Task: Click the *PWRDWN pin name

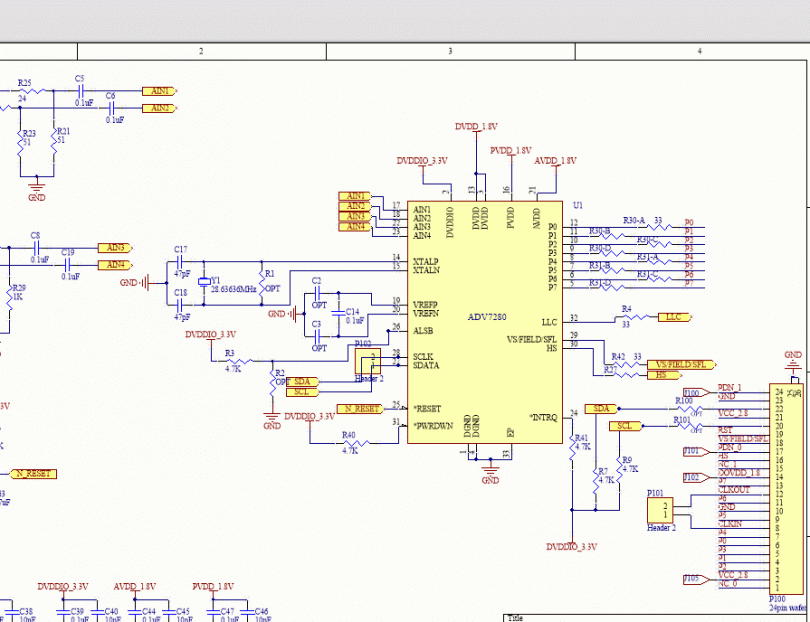Action: (433, 426)
